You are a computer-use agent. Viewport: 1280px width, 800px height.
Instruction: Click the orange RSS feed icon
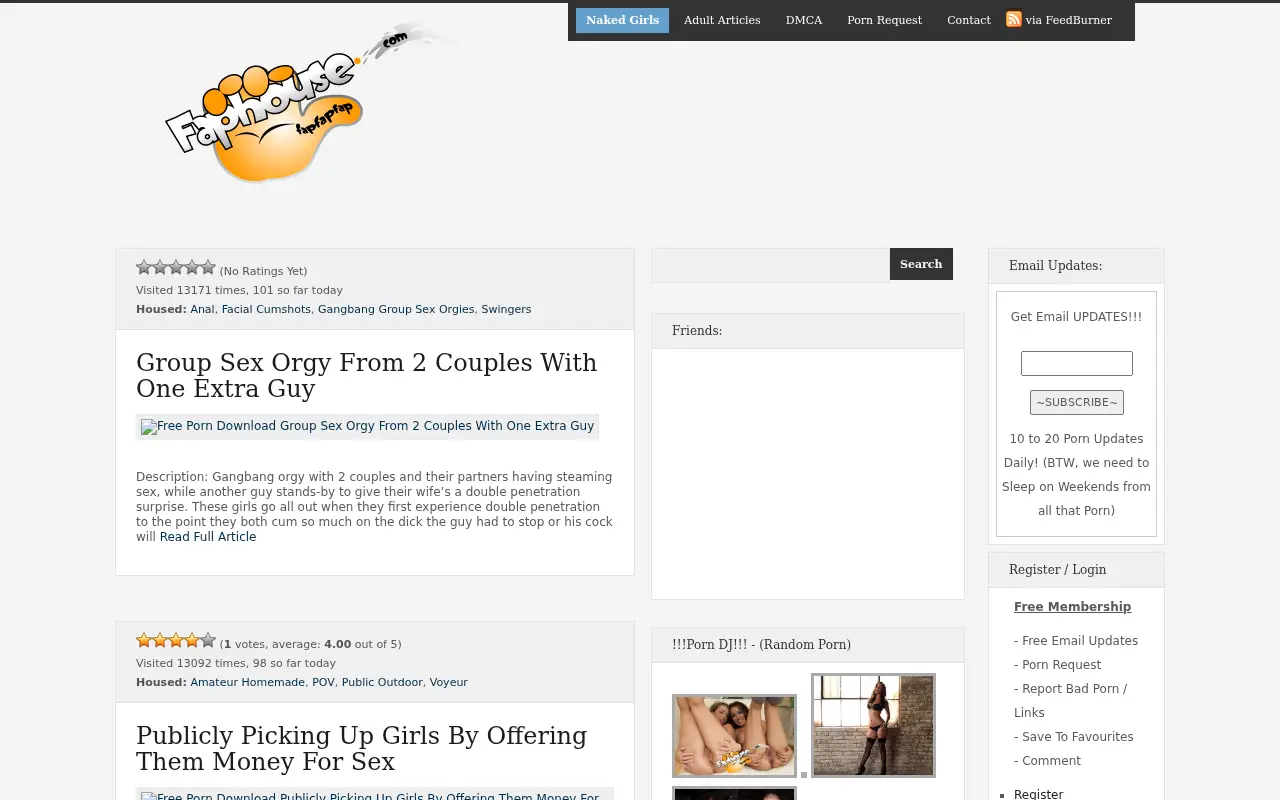[x=1014, y=19]
